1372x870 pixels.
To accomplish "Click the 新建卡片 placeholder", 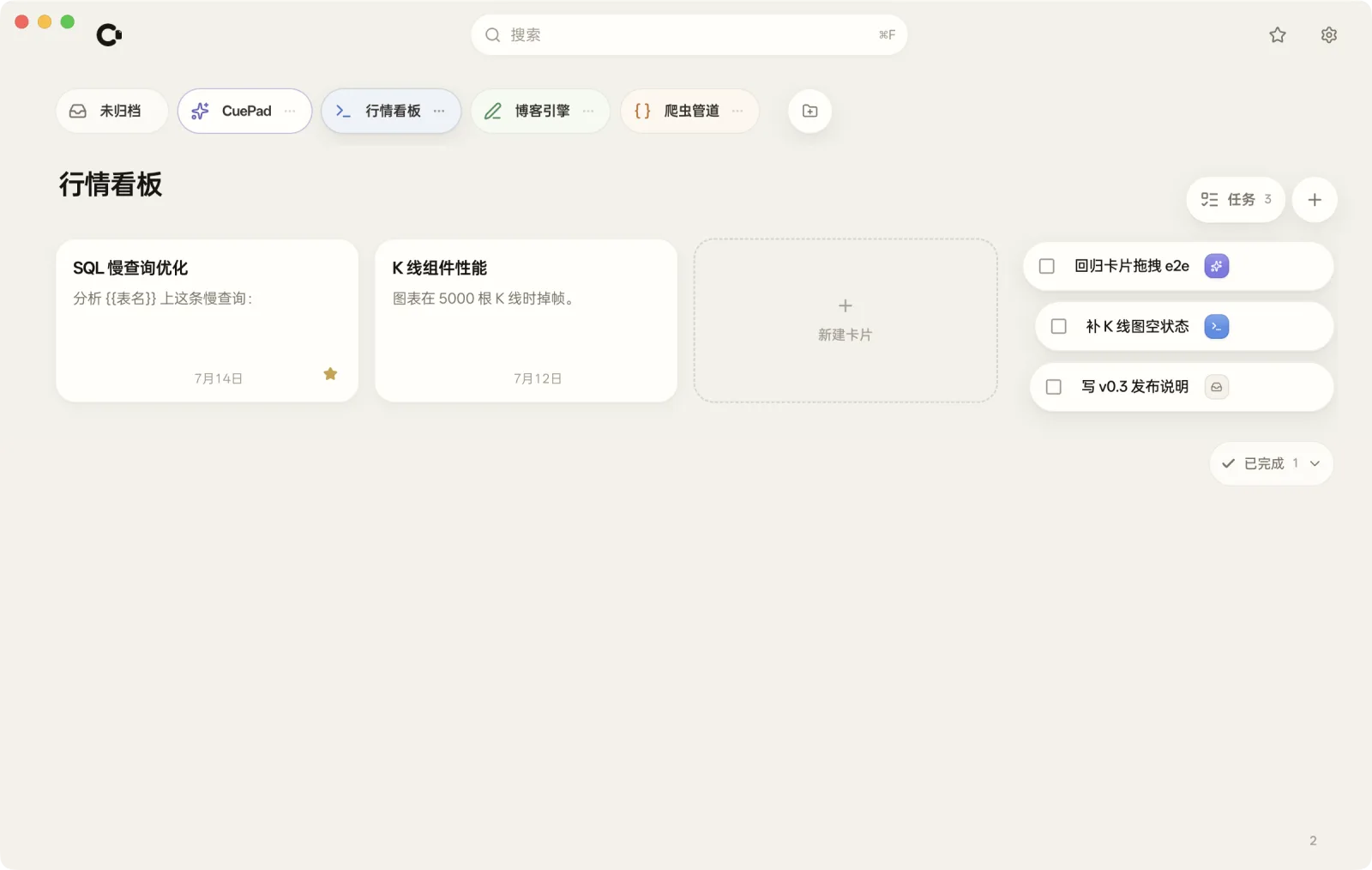I will (845, 320).
